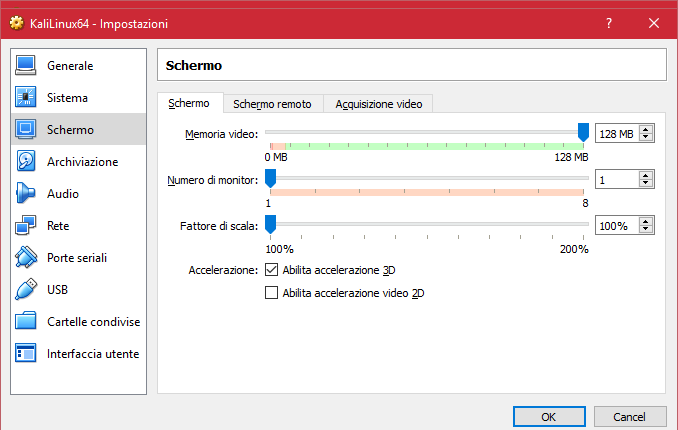Click the Numero di monitor label
The height and width of the screenshot is (430, 678).
[213, 180]
